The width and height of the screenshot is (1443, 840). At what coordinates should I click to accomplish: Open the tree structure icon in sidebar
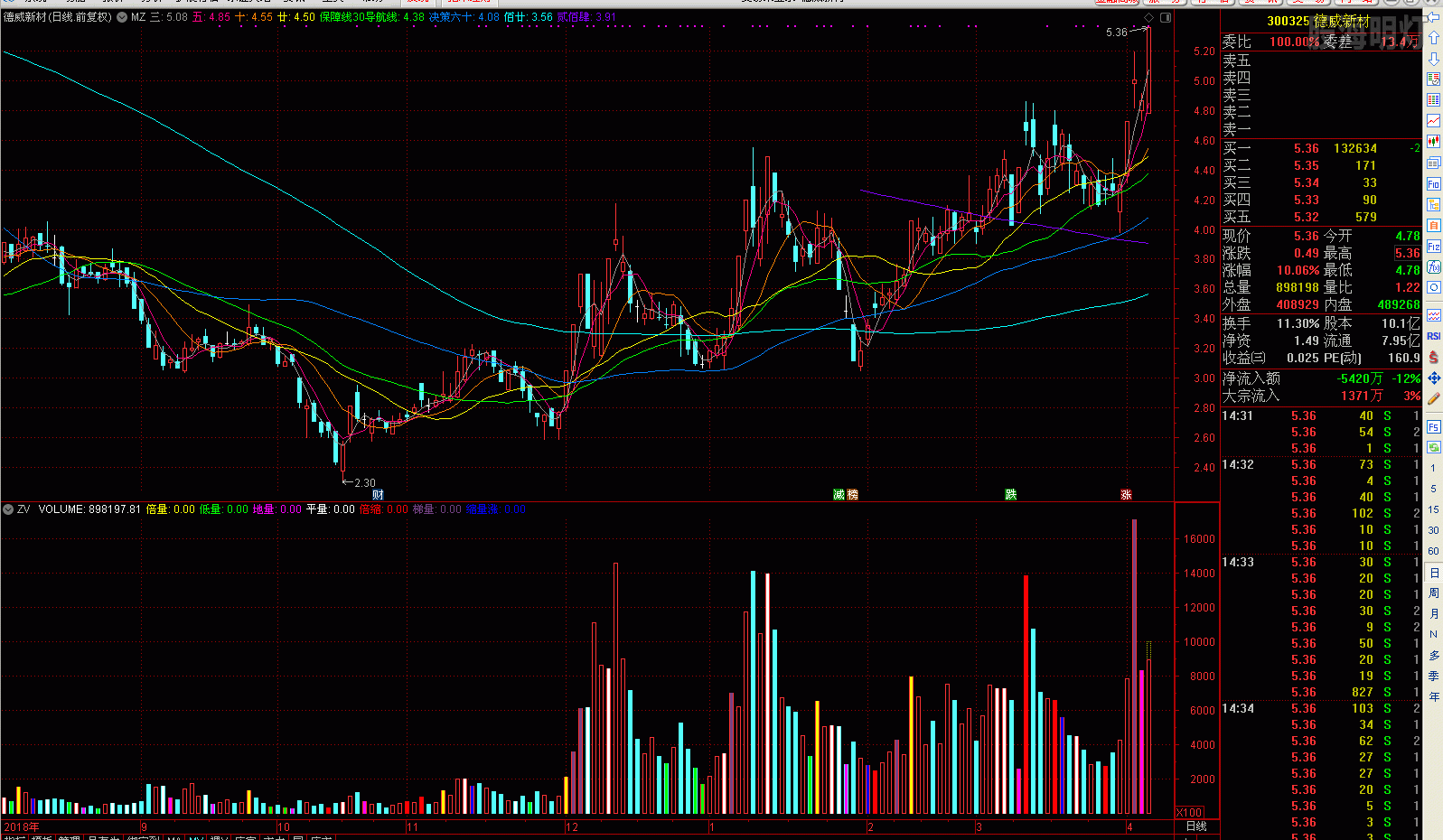pyautogui.click(x=1434, y=205)
